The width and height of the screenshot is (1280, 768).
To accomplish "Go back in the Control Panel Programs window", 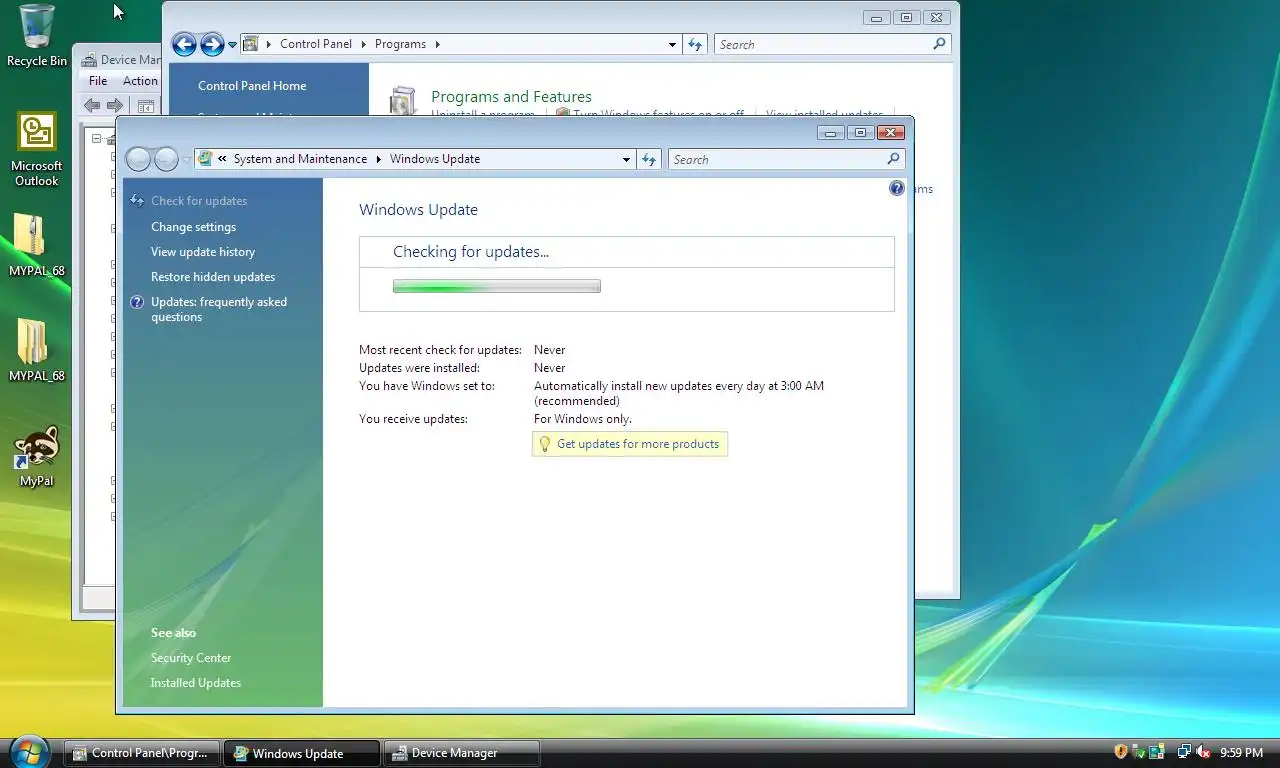I will (184, 44).
